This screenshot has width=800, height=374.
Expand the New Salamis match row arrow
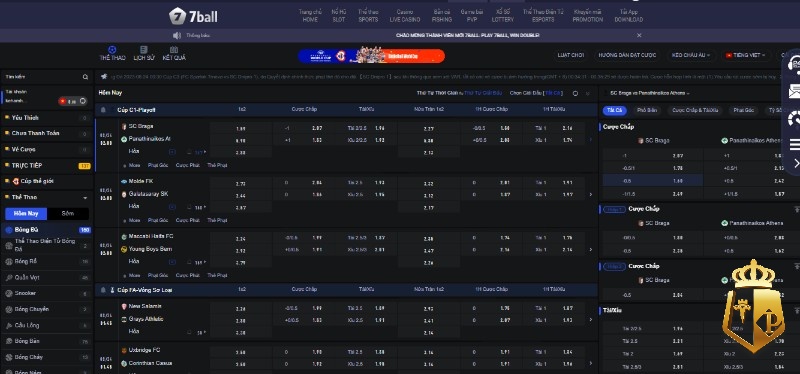(x=591, y=319)
